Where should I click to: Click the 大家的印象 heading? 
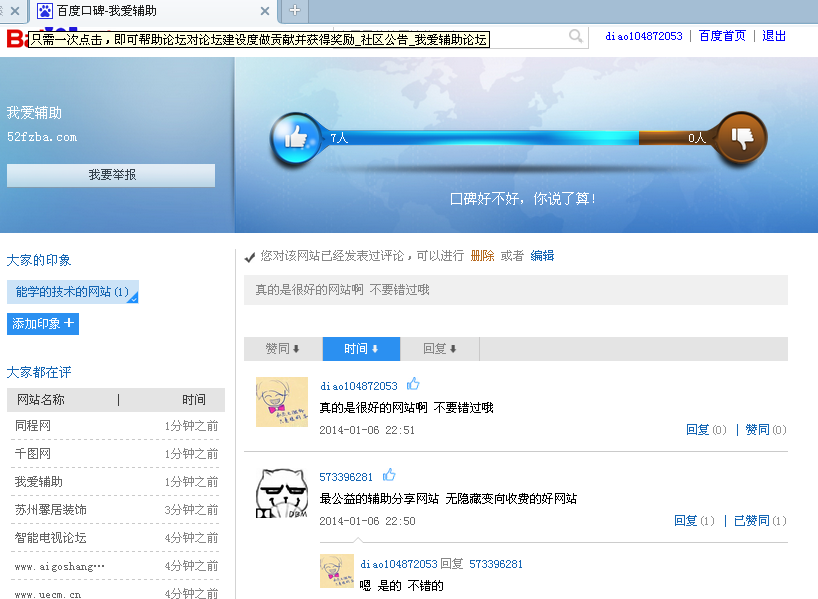point(39,260)
